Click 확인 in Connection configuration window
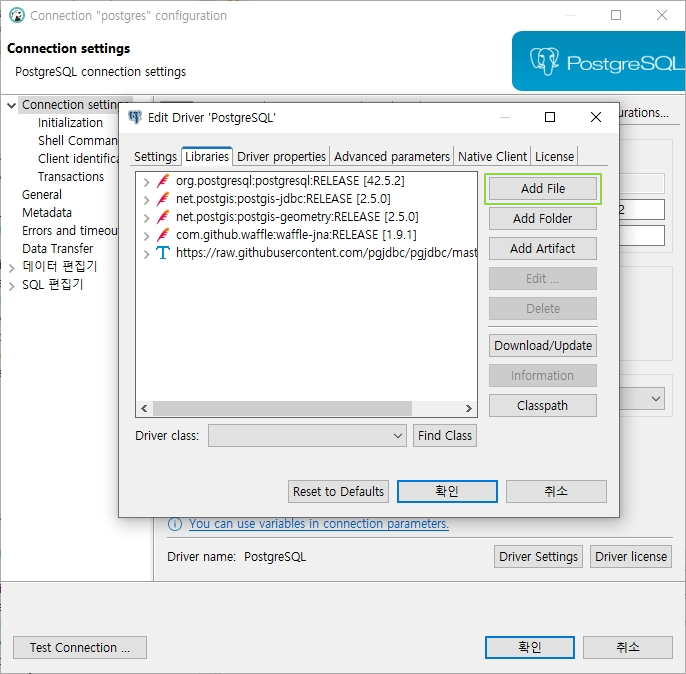The height and width of the screenshot is (674, 686). 530,647
